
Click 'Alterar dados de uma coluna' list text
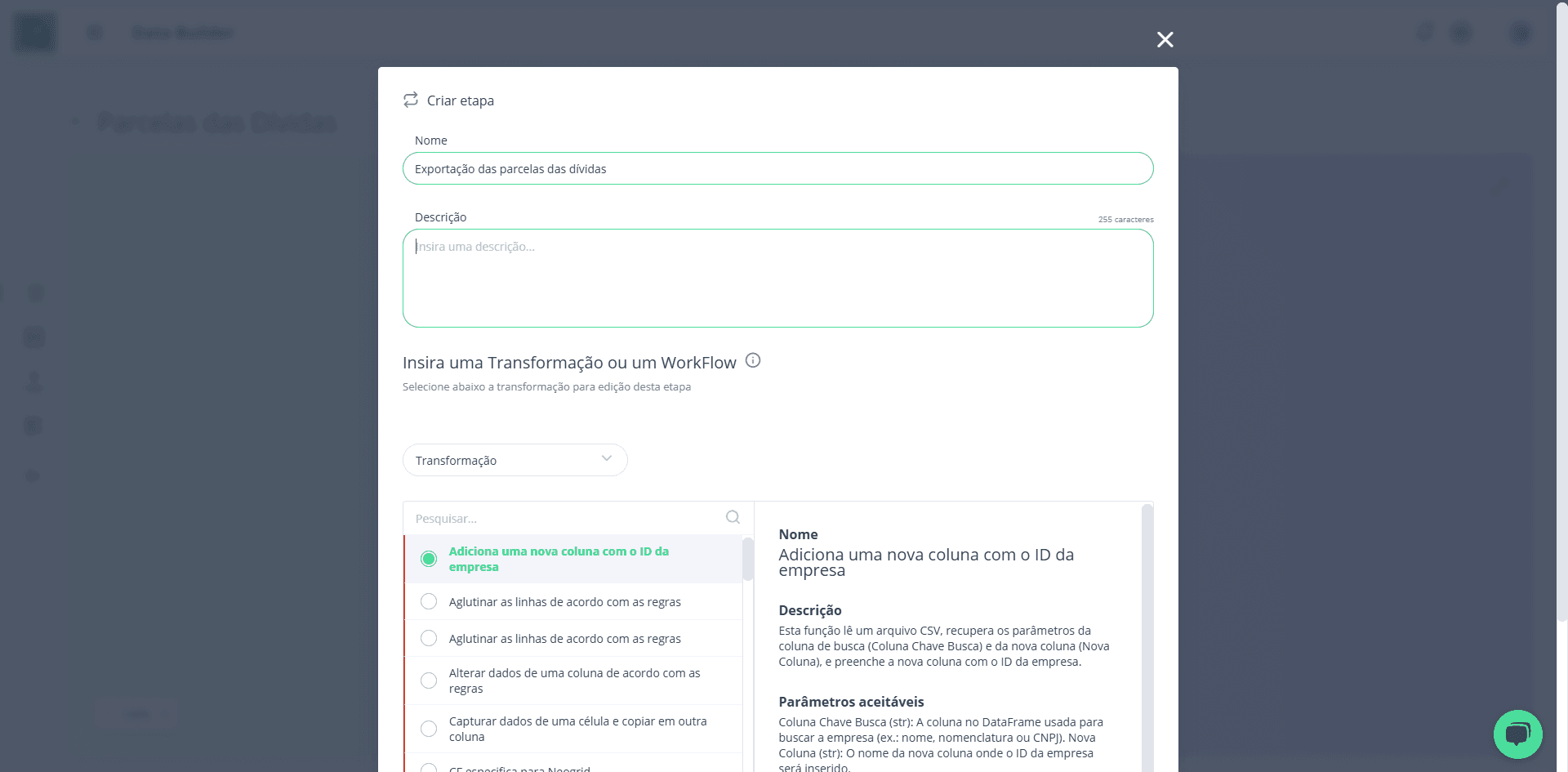point(574,681)
